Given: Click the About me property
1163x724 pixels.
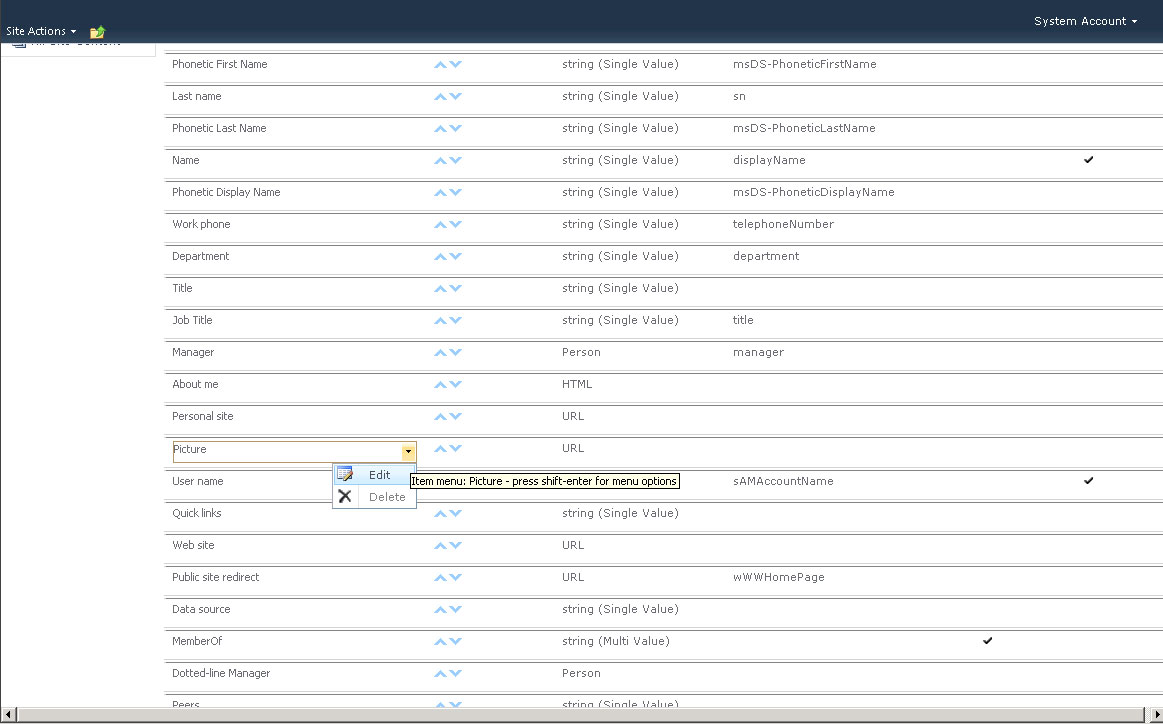Looking at the screenshot, I should 195,384.
